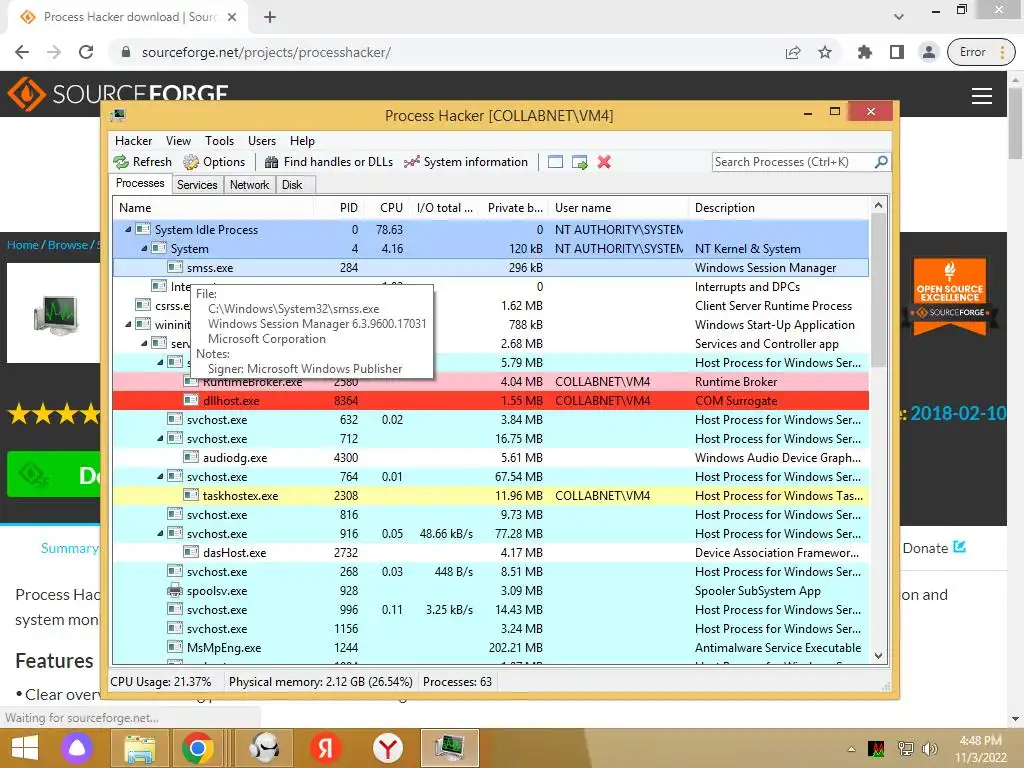This screenshot has height=768, width=1024.
Task: Open the Tools menu
Action: [219, 140]
